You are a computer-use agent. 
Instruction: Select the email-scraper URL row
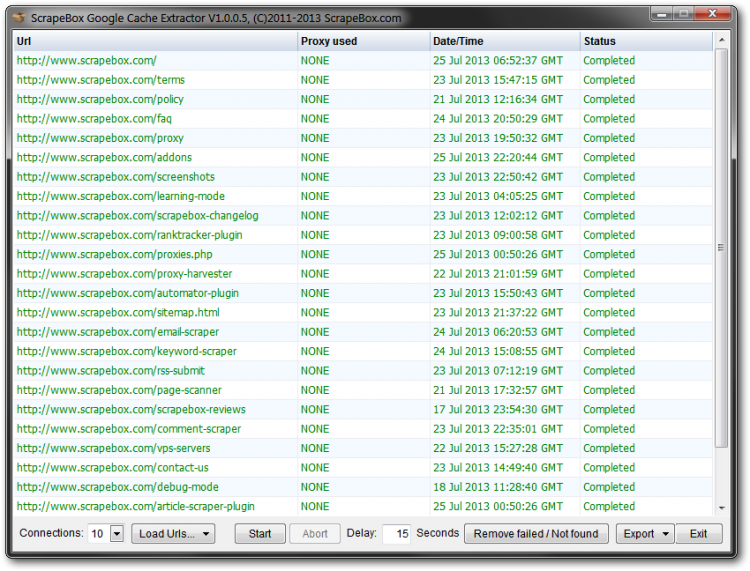click(x=363, y=332)
